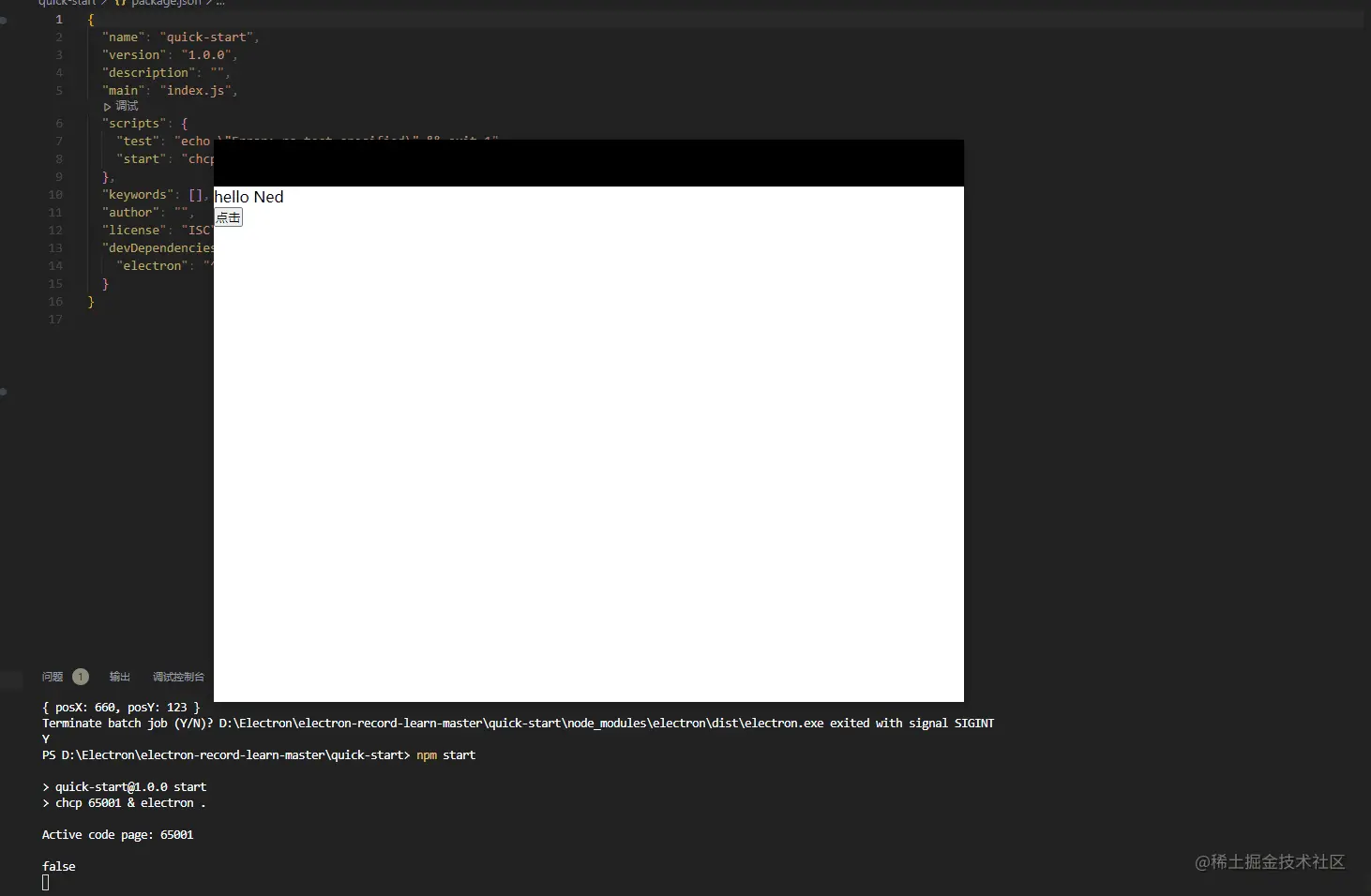Click line number 1 in the editor gutter
Viewport: 1371px width, 896px height.
59,20
